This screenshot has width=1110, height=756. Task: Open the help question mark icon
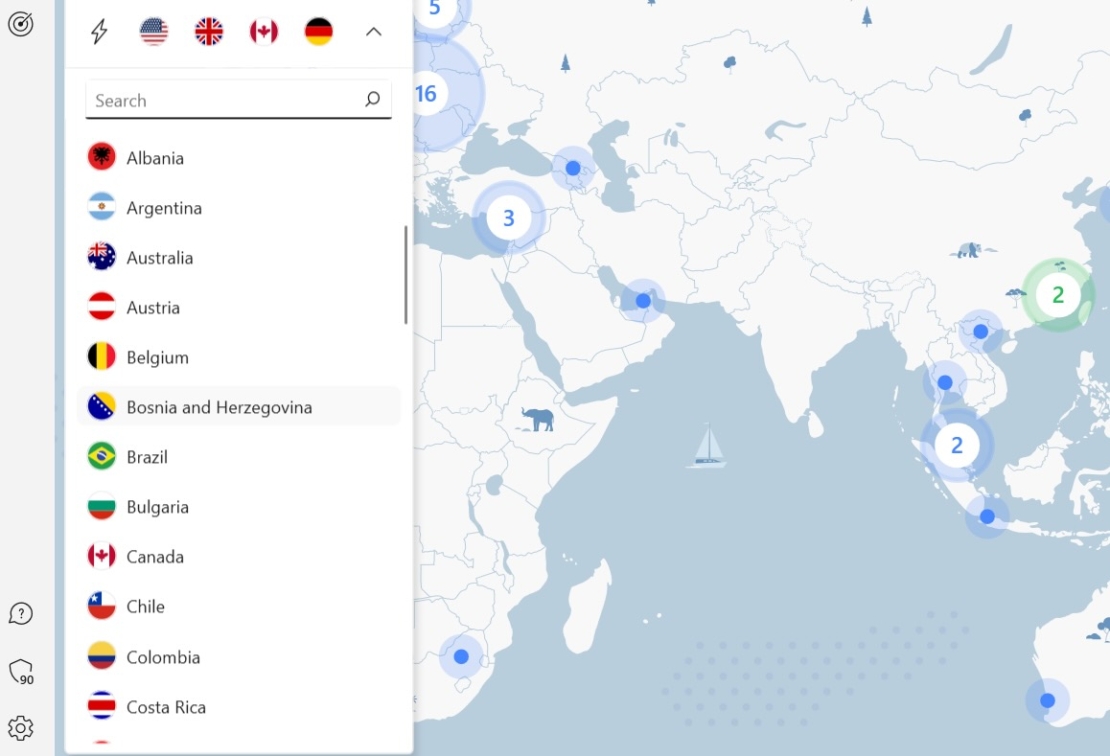coord(22,613)
